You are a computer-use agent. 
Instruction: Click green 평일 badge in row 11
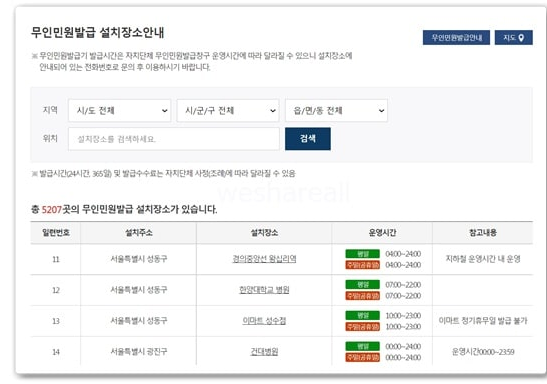click(x=363, y=254)
